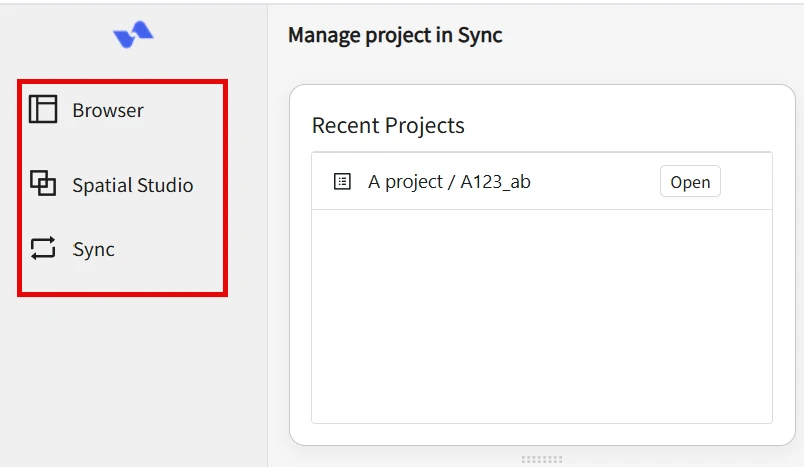Image resolution: width=804 pixels, height=467 pixels.
Task: Click the Recent Projects heading
Action: pos(388,126)
